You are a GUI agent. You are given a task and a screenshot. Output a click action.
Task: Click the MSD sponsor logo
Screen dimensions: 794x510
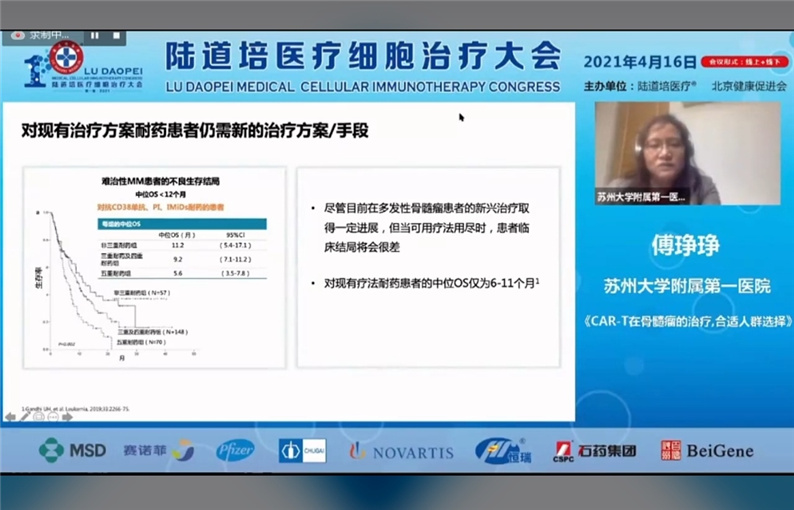coord(72,450)
